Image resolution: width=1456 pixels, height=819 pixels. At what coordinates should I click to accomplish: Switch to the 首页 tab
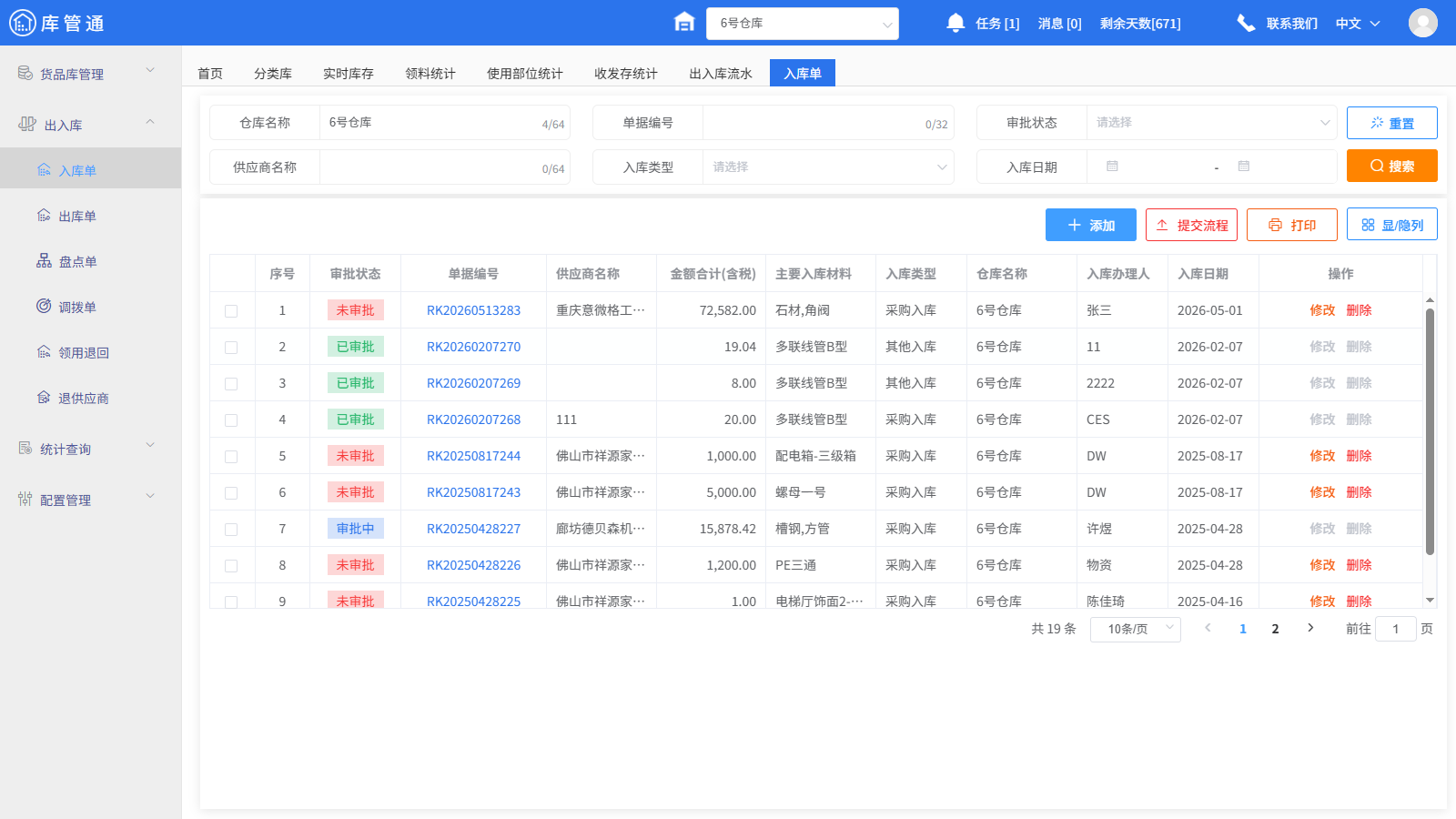pyautogui.click(x=210, y=74)
